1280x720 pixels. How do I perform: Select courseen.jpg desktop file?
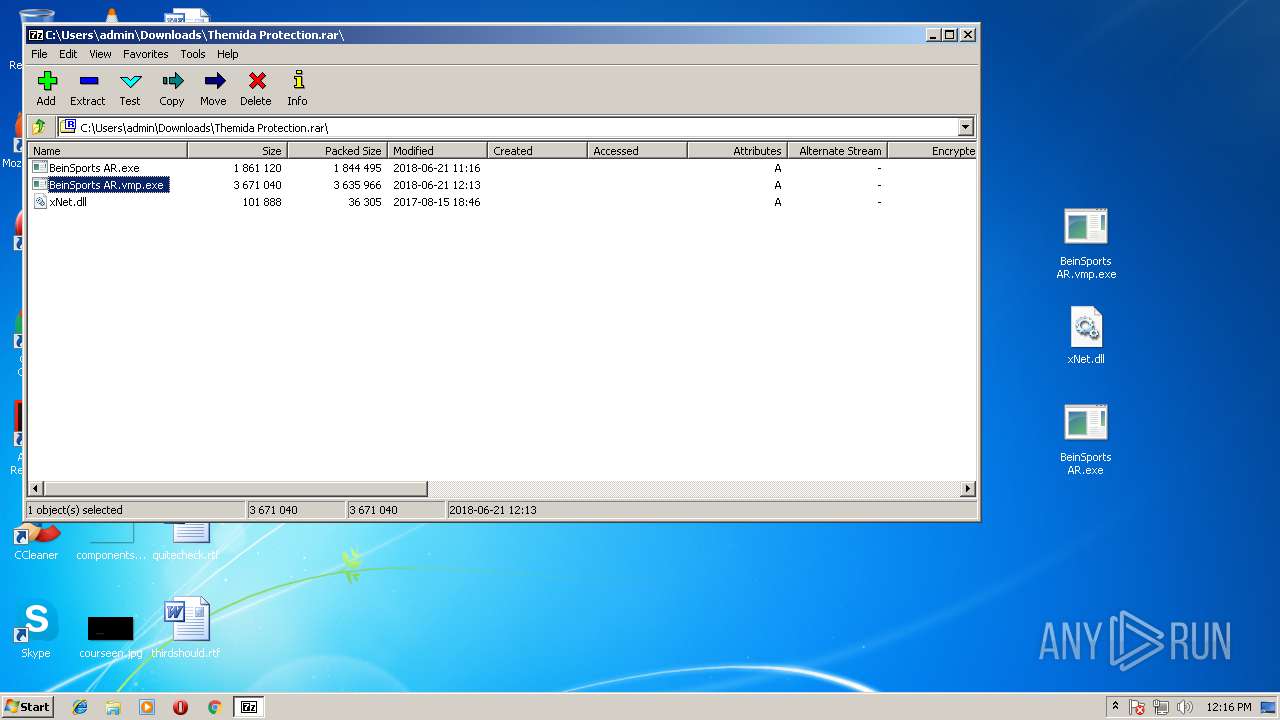(111, 637)
